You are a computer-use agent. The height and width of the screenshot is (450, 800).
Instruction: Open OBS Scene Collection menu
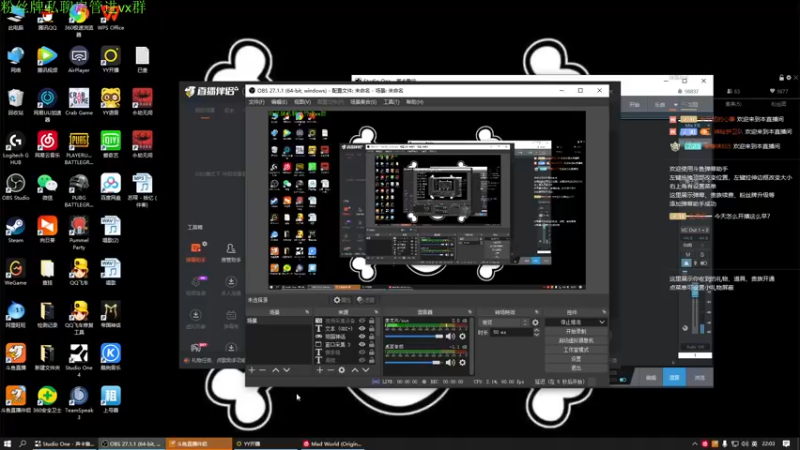[363, 102]
